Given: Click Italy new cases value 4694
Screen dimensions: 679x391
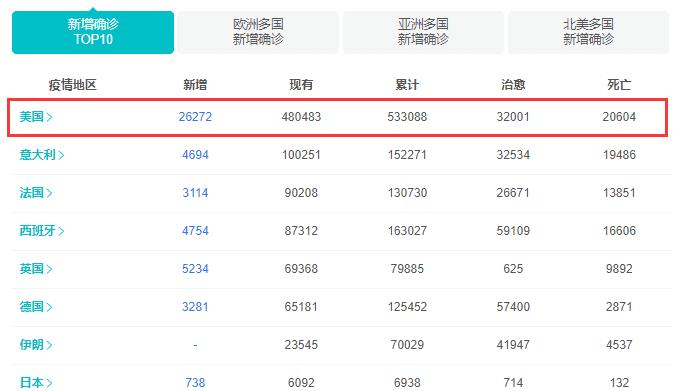Looking at the screenshot, I should [195, 155].
